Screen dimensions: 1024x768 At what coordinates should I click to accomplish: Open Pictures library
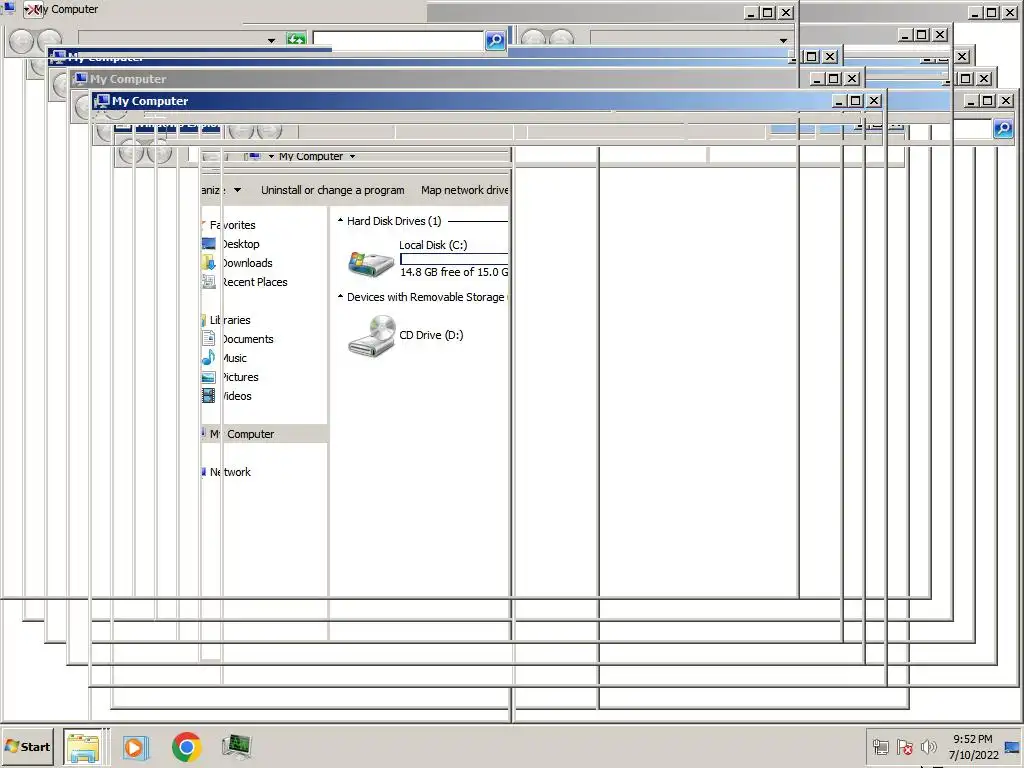[x=240, y=376]
